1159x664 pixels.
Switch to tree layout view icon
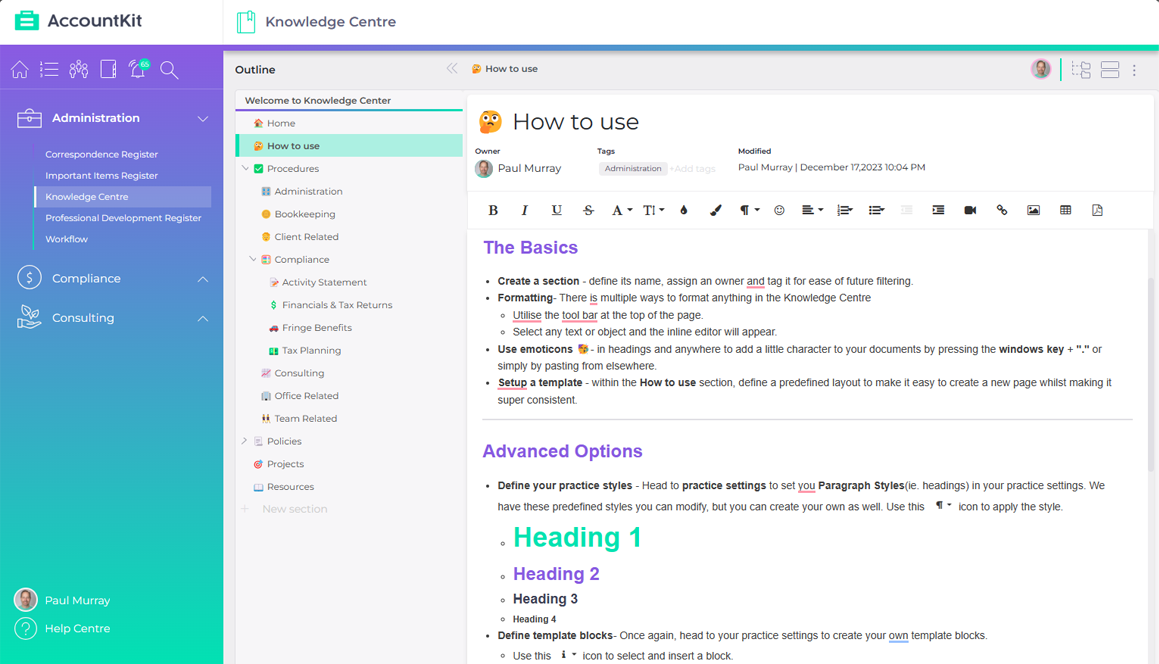pos(1081,70)
